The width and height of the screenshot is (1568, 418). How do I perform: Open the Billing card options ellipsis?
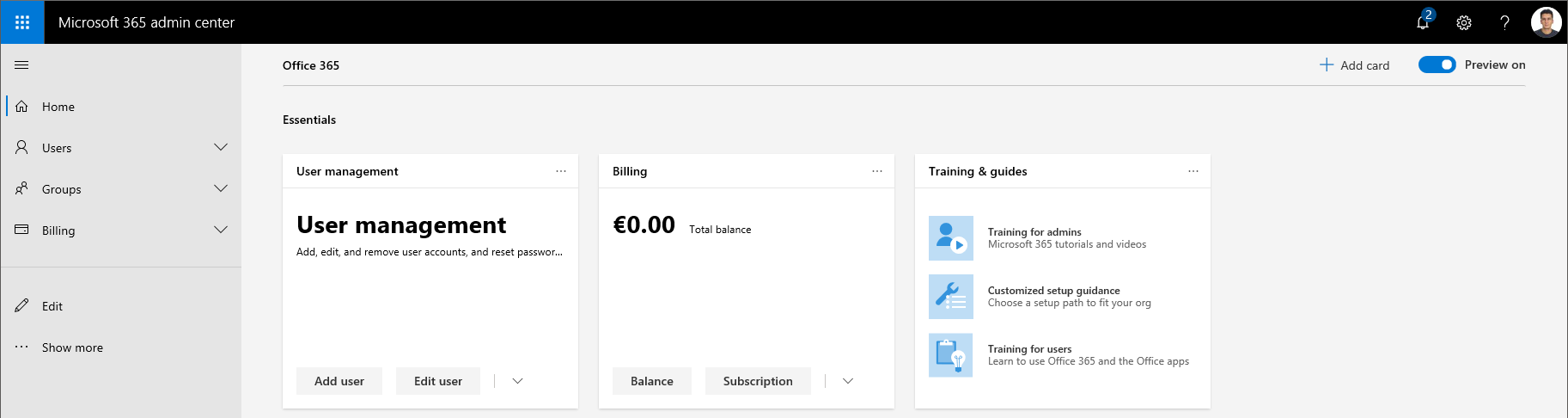tap(877, 171)
